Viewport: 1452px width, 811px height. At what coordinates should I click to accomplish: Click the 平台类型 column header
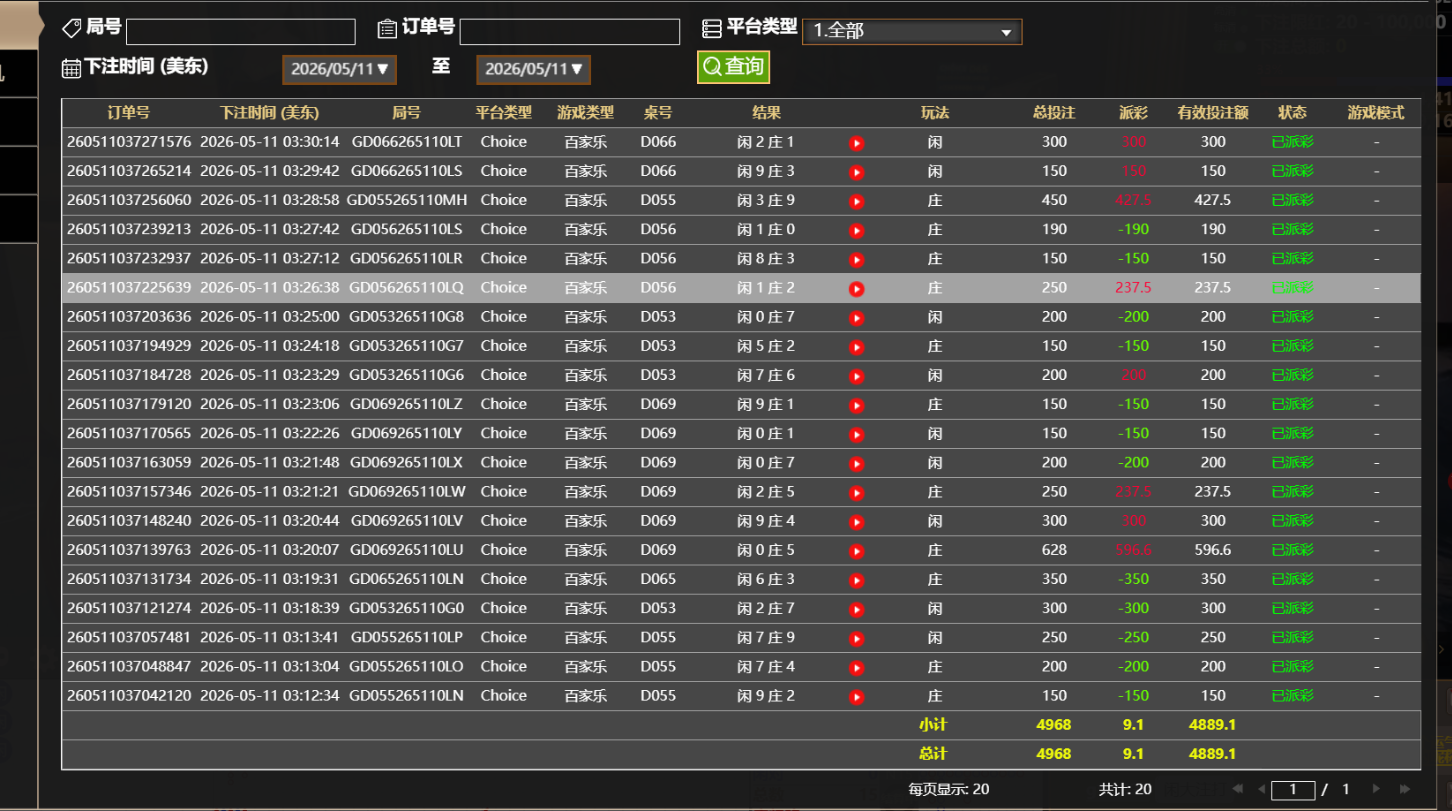click(x=504, y=113)
